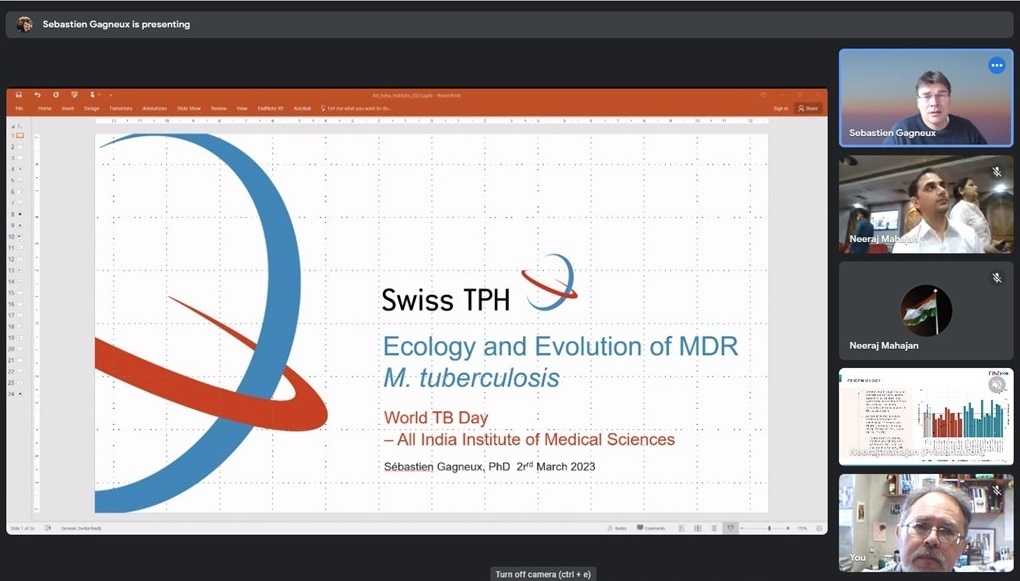Select Neeraj Mahajan's flag avatar tile
The height and width of the screenshot is (581, 1020).
(926, 310)
